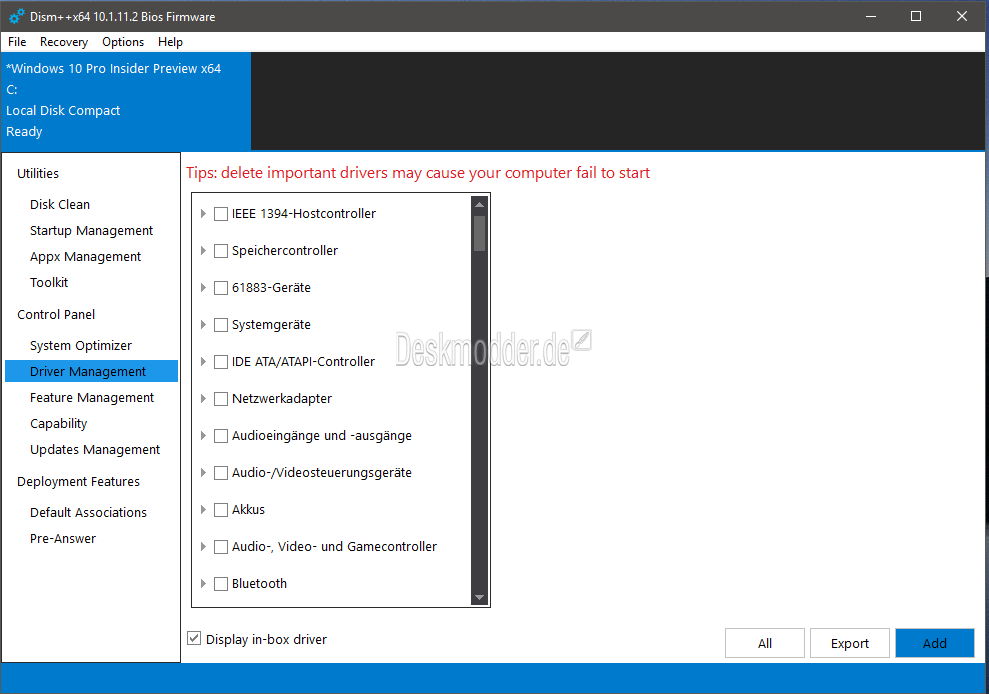Click the Export button

[850, 643]
